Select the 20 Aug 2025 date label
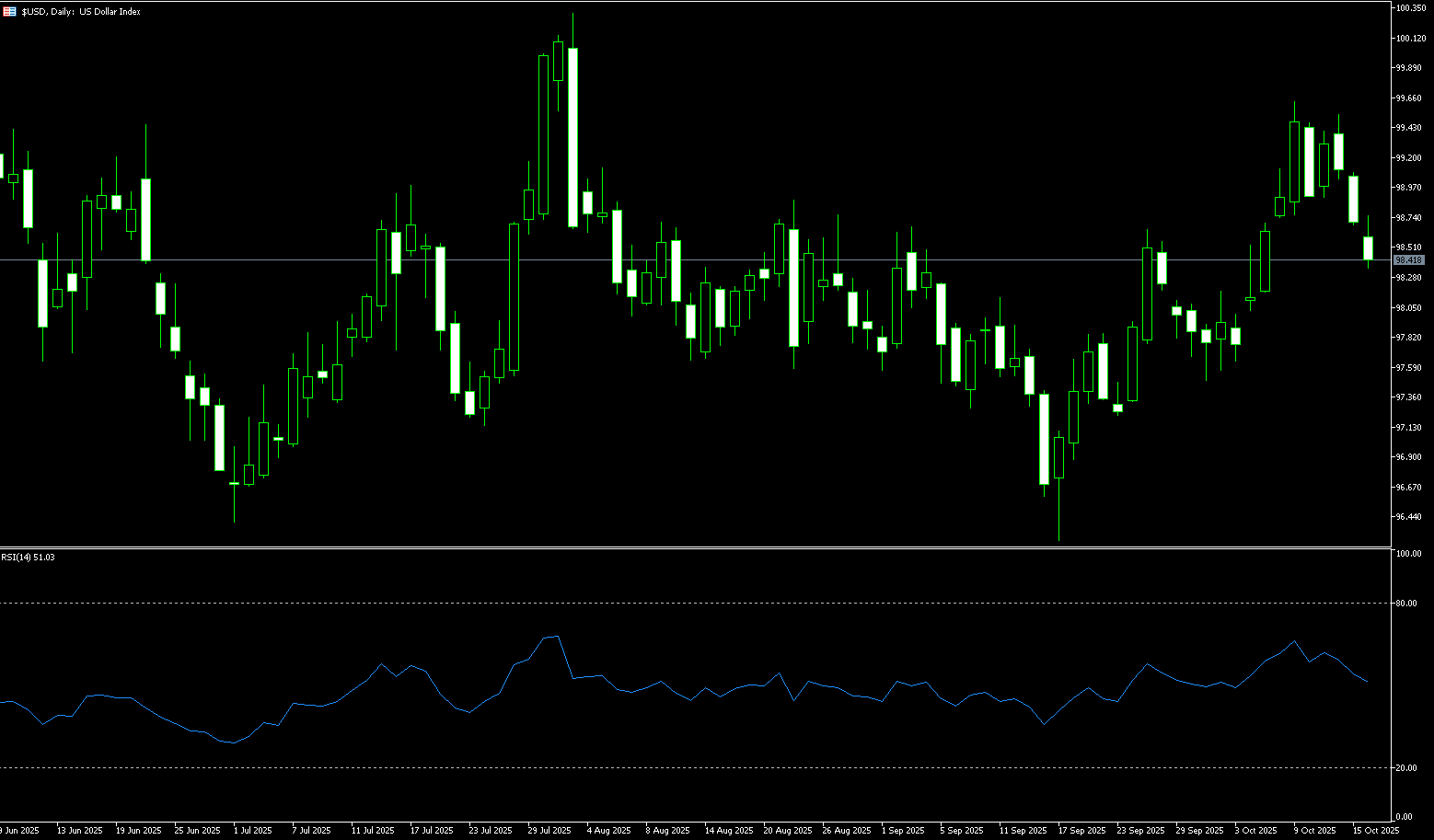The image size is (1434, 840). [787, 831]
